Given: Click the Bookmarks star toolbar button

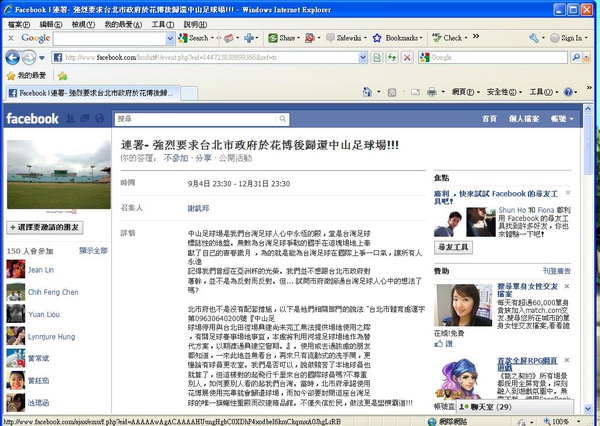Looking at the screenshot, I should [396, 38].
